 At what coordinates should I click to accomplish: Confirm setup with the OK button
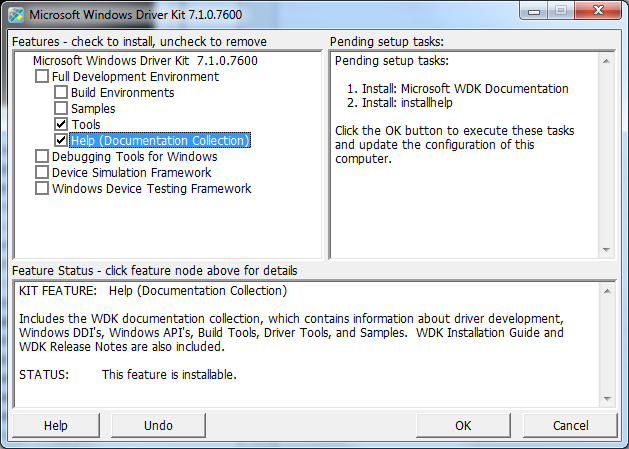[463, 426]
